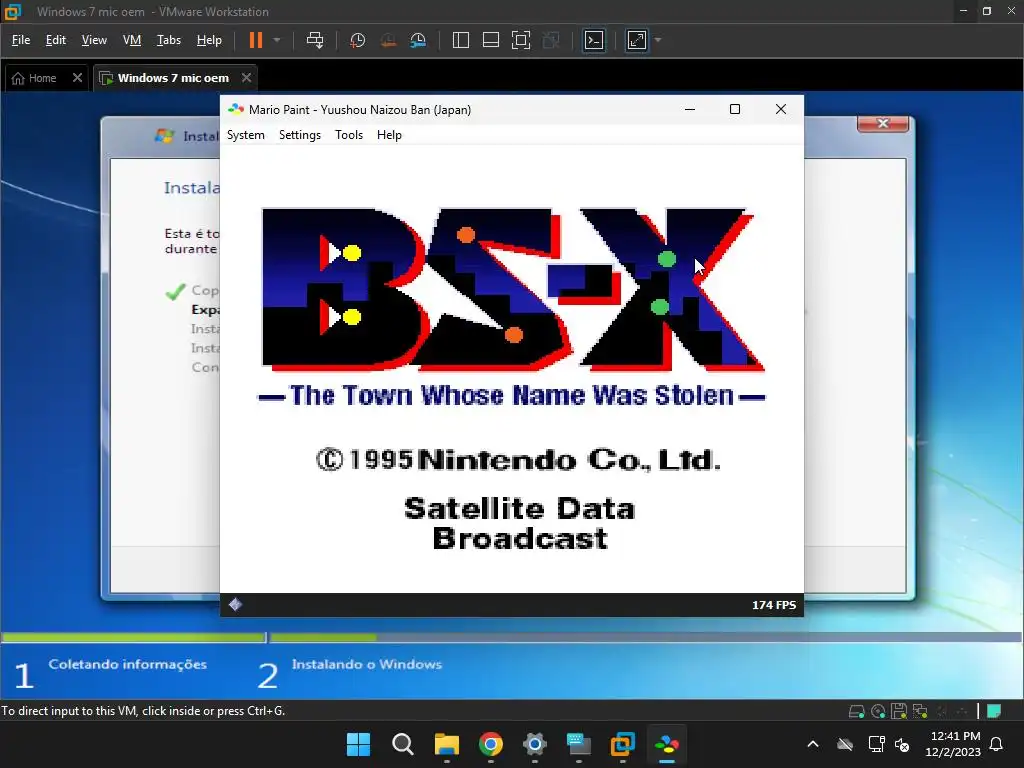Image resolution: width=1024 pixels, height=768 pixels.
Task: Open the Windows Start menu
Action: point(358,744)
